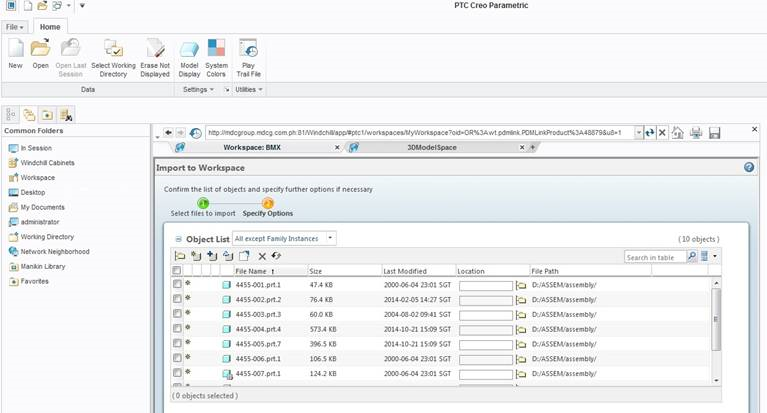Open Import to Workspace help icon
The image size is (767, 413).
click(749, 167)
